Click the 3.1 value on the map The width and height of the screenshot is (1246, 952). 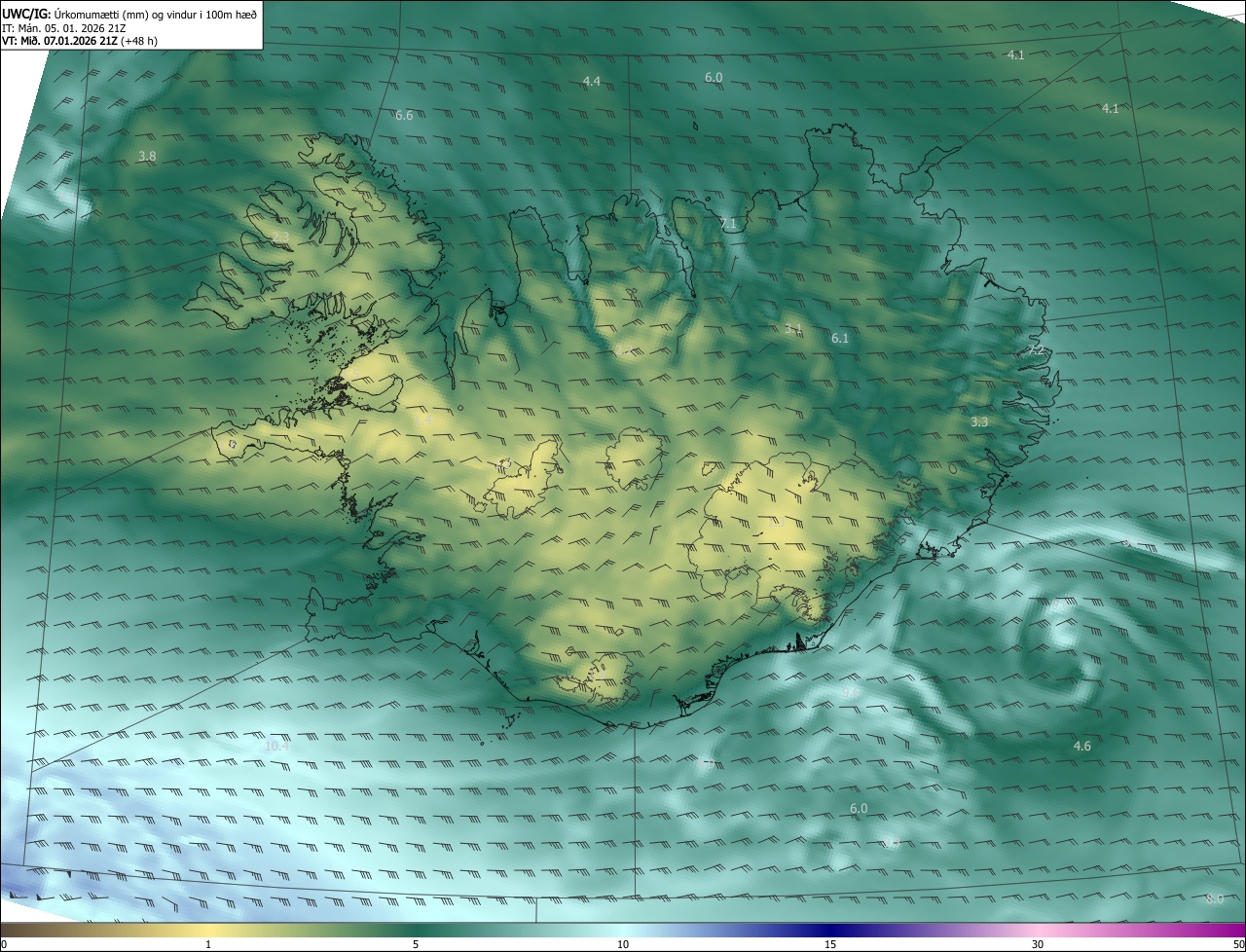(793, 329)
